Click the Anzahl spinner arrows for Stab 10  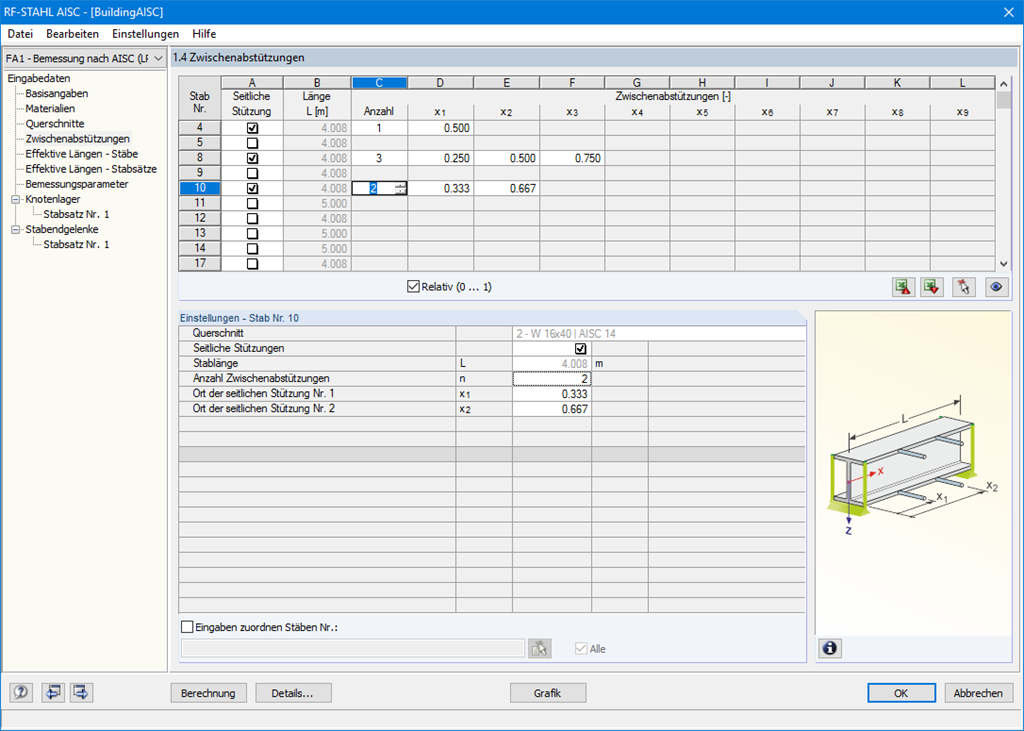tap(400, 188)
